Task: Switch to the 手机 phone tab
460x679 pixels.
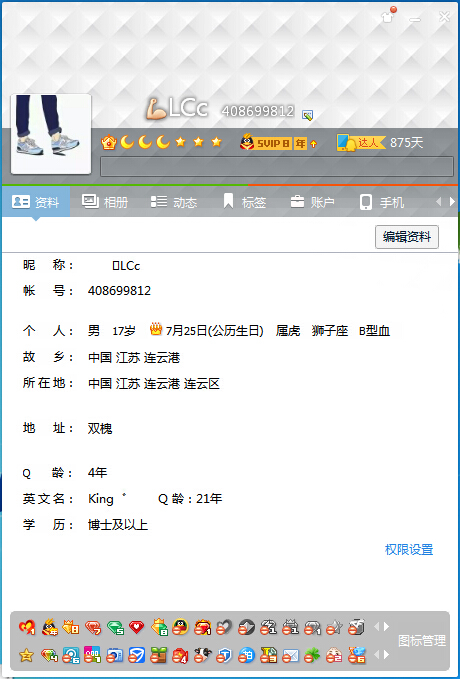Action: [x=382, y=202]
